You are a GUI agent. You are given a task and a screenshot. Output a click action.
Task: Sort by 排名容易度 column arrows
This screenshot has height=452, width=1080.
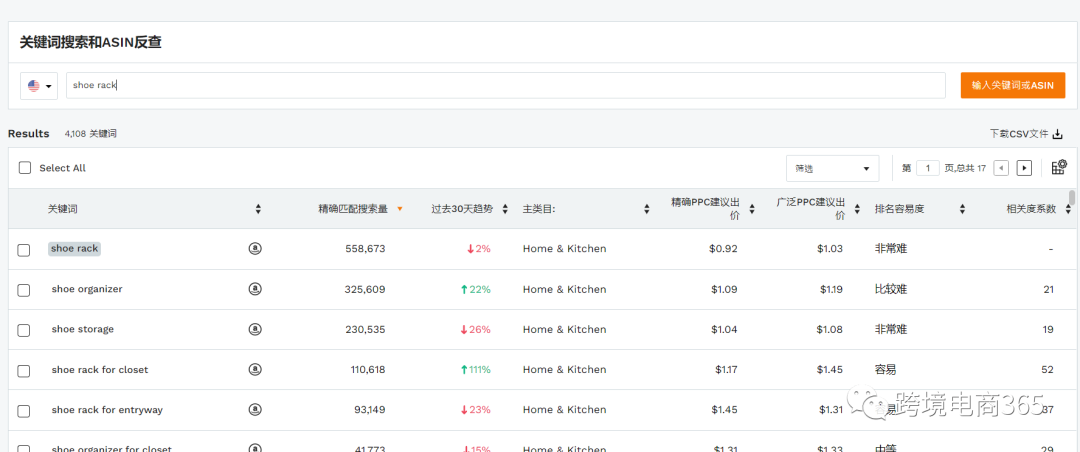coord(962,209)
